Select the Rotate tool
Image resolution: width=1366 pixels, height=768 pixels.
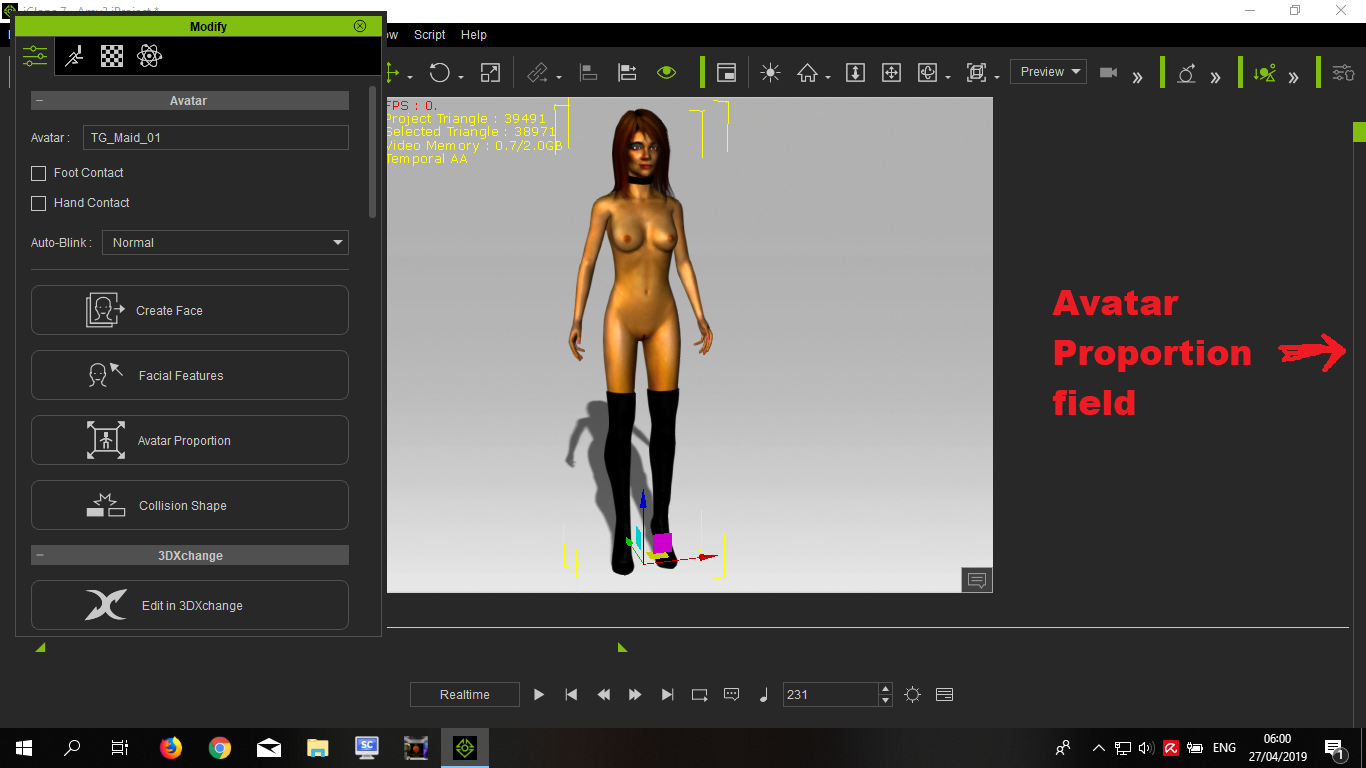[440, 72]
